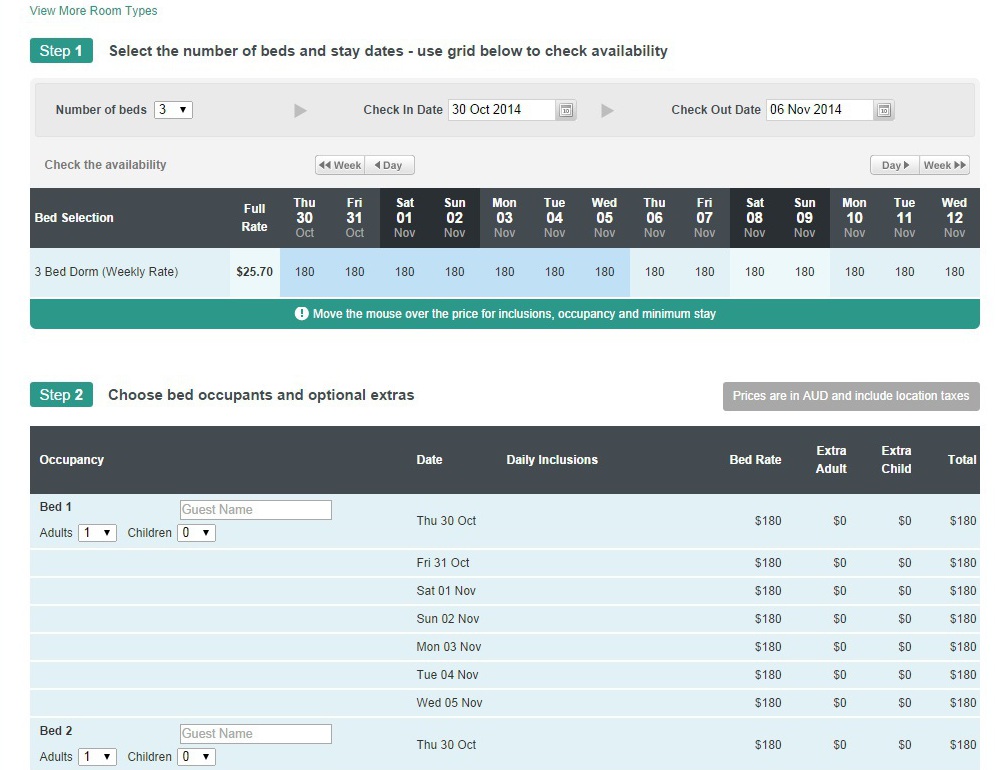The image size is (1004, 770).
Task: Click the Bed 2 label
Action: point(56,731)
